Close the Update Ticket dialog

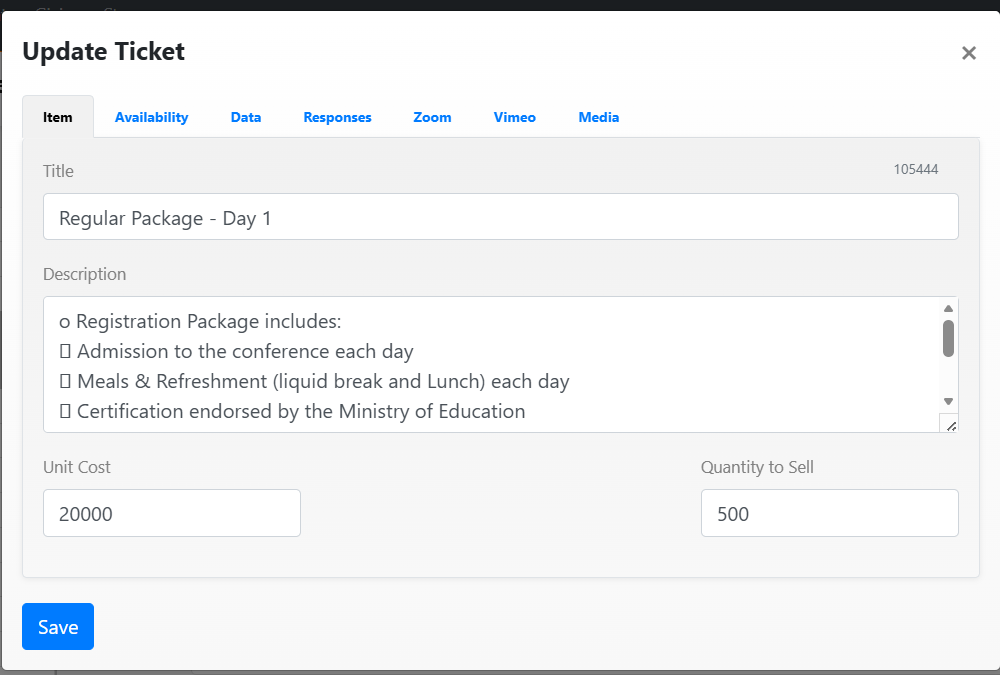coord(968,54)
